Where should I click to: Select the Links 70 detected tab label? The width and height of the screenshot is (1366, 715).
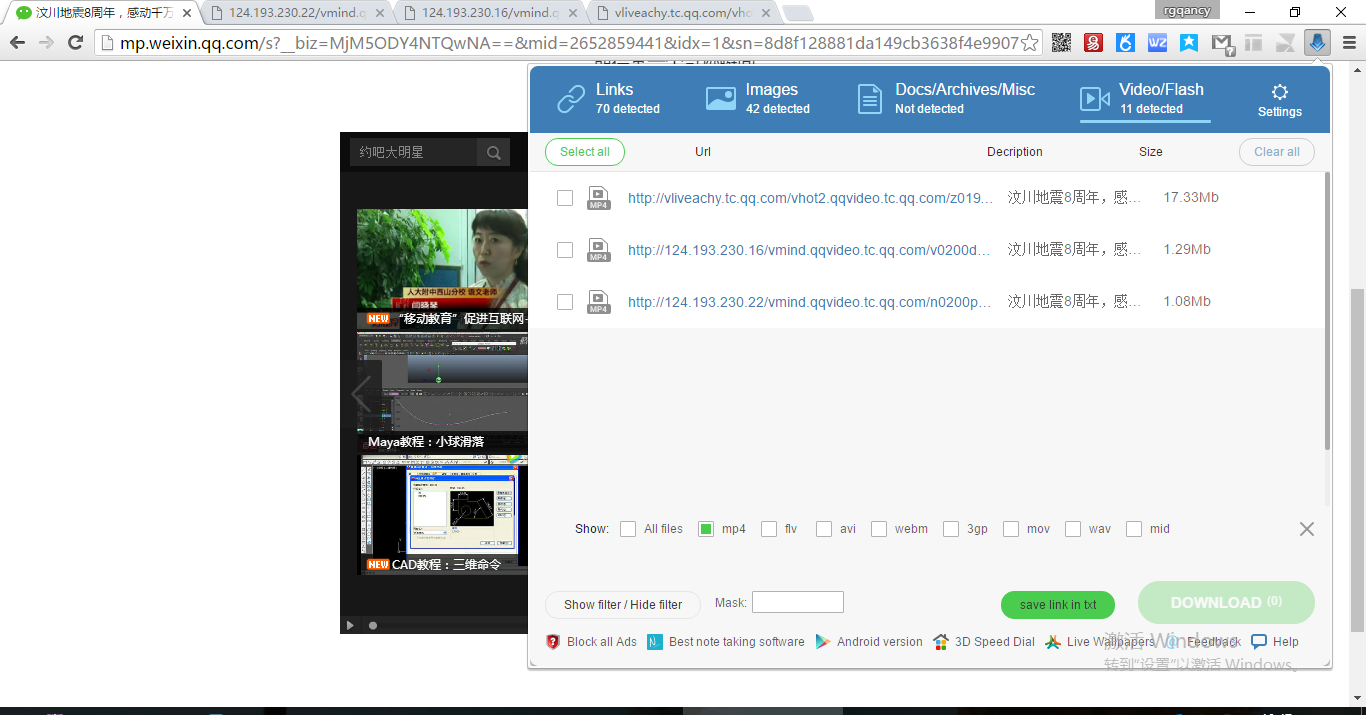tap(628, 99)
